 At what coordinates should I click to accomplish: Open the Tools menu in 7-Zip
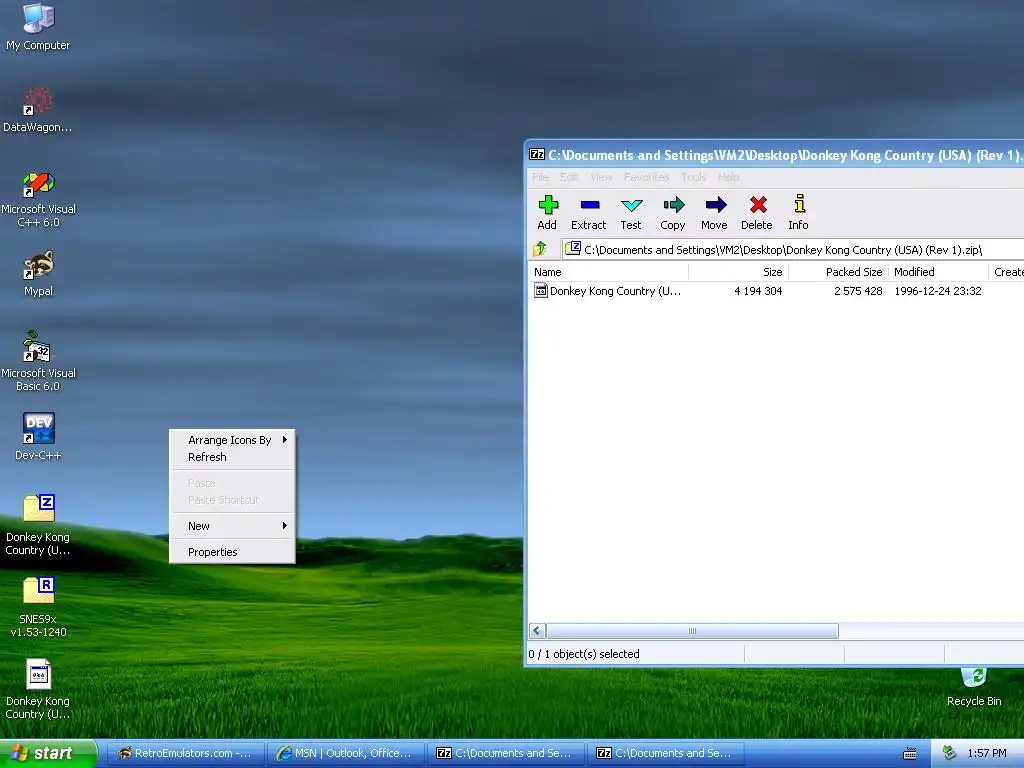click(x=694, y=177)
